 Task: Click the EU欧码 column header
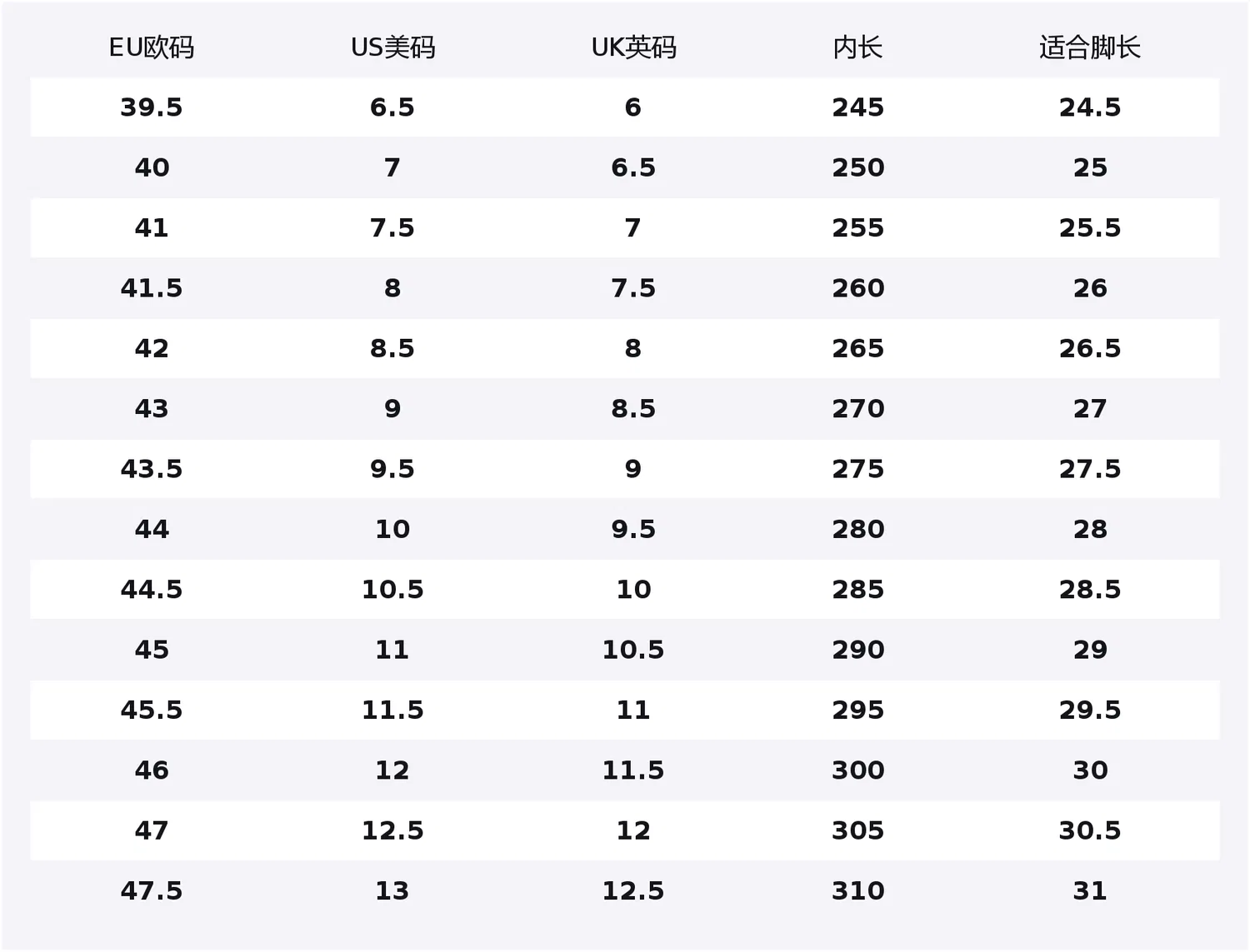coord(152,47)
